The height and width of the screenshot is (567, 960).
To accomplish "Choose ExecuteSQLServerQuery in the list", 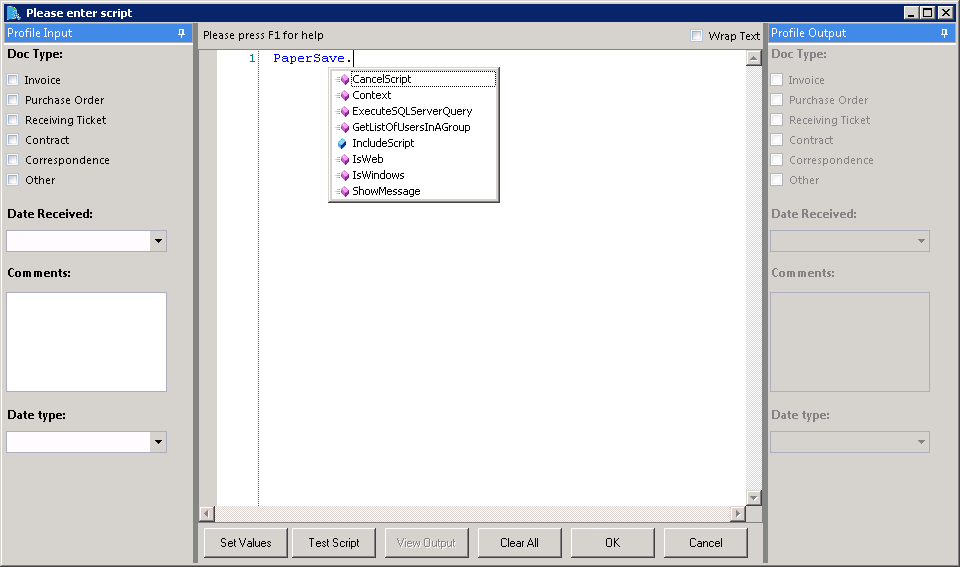I will click(x=414, y=111).
